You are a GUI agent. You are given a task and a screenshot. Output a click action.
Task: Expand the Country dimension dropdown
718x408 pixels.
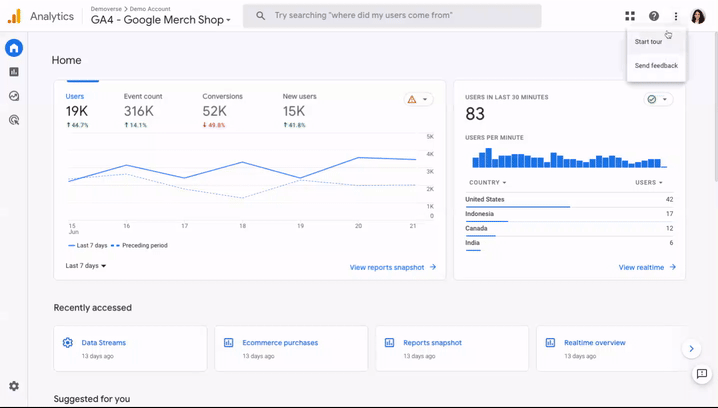[487, 183]
